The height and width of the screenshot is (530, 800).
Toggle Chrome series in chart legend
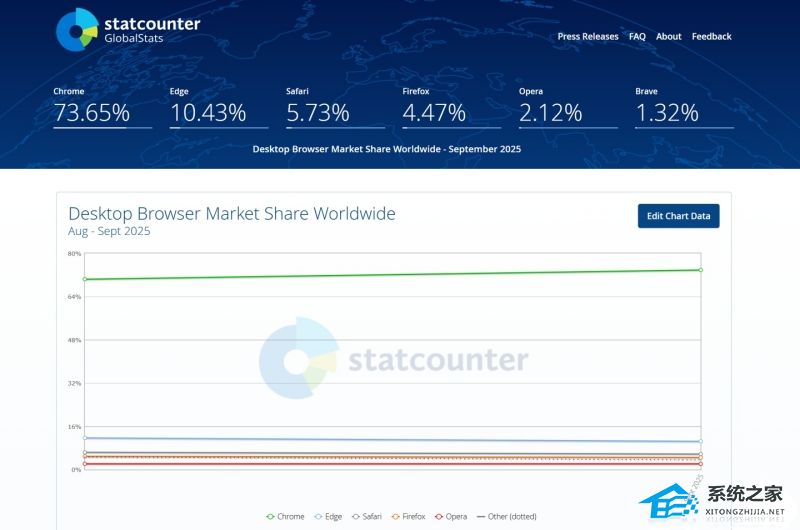(285, 516)
